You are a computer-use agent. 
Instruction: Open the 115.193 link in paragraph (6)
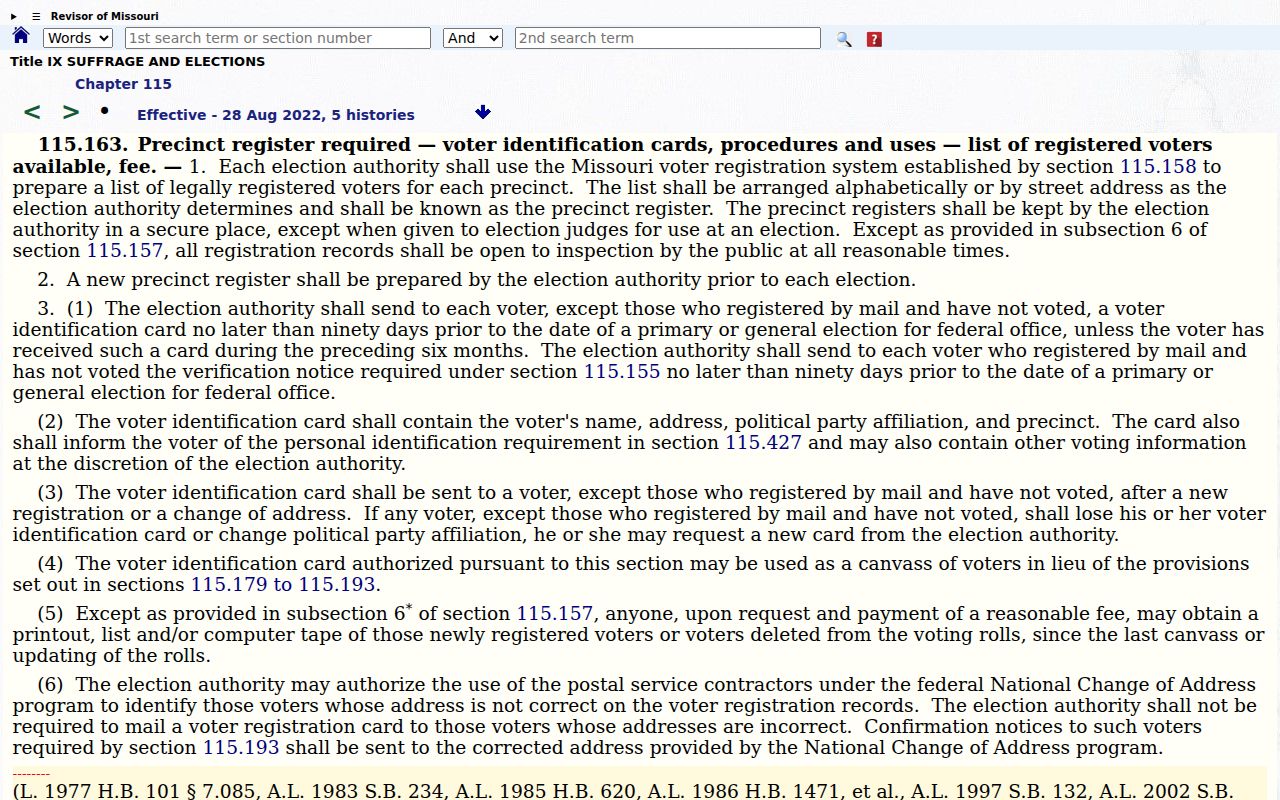click(242, 748)
